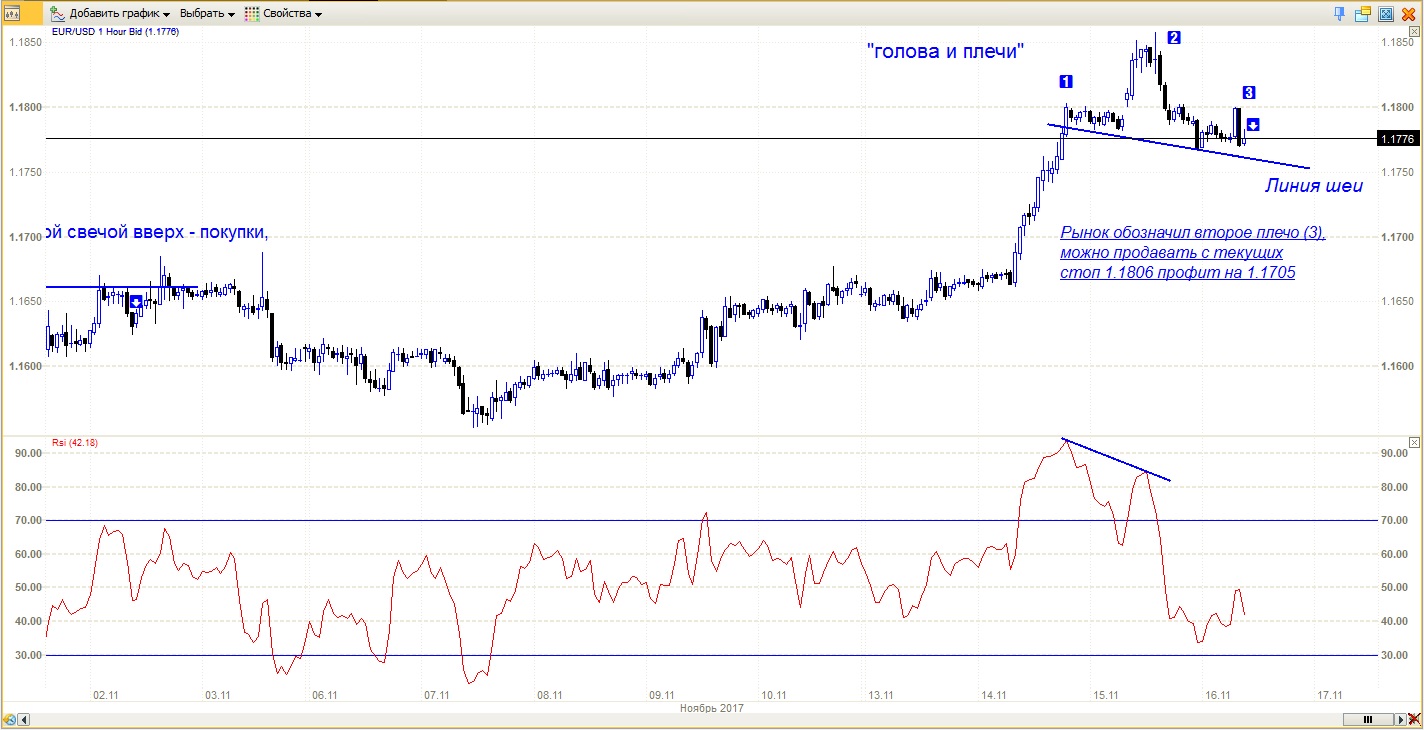
Task: Select the "голова и плечи" text label
Action: point(946,52)
